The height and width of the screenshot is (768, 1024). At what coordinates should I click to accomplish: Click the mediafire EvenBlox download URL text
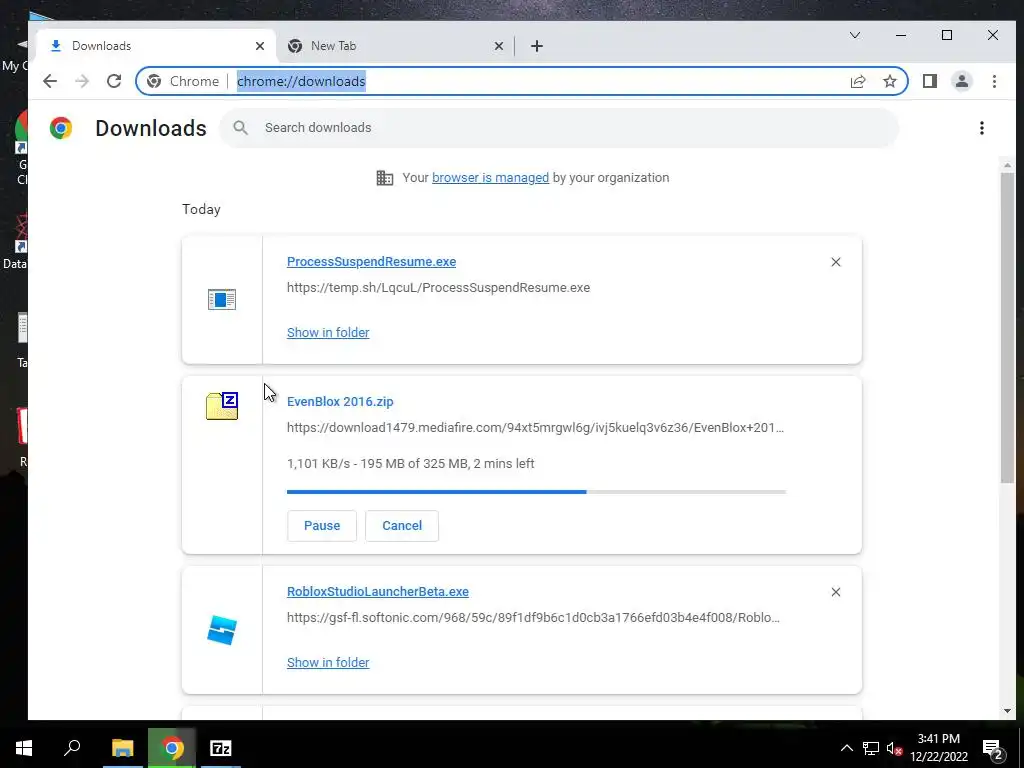click(x=536, y=428)
